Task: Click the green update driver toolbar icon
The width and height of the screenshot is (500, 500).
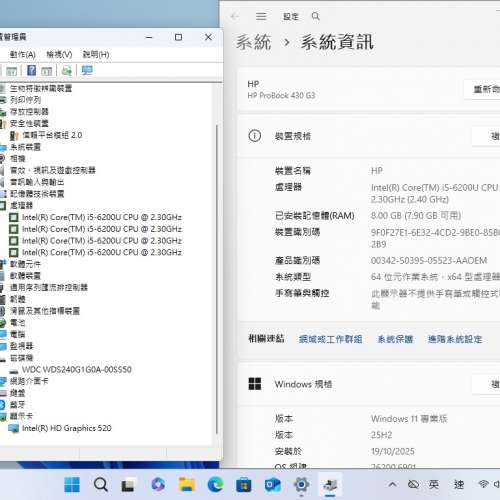Action: tap(67, 71)
